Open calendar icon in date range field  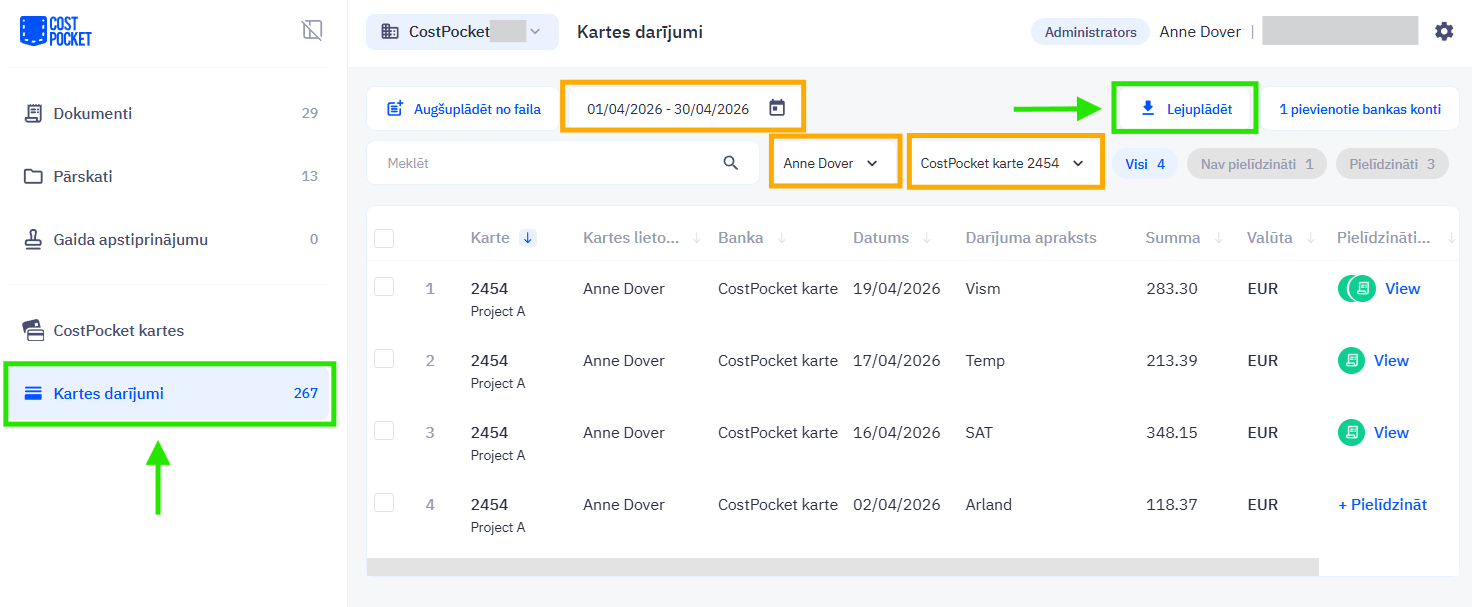777,108
